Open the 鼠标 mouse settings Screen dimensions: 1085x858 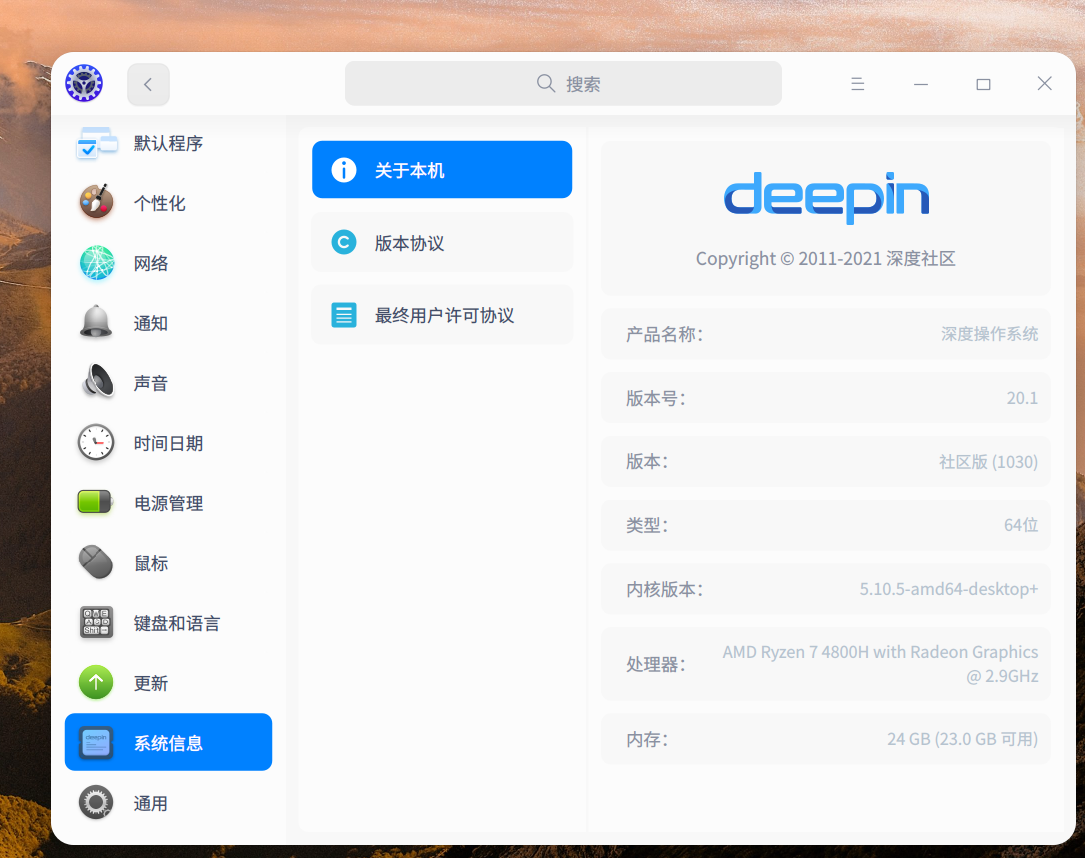click(168, 563)
